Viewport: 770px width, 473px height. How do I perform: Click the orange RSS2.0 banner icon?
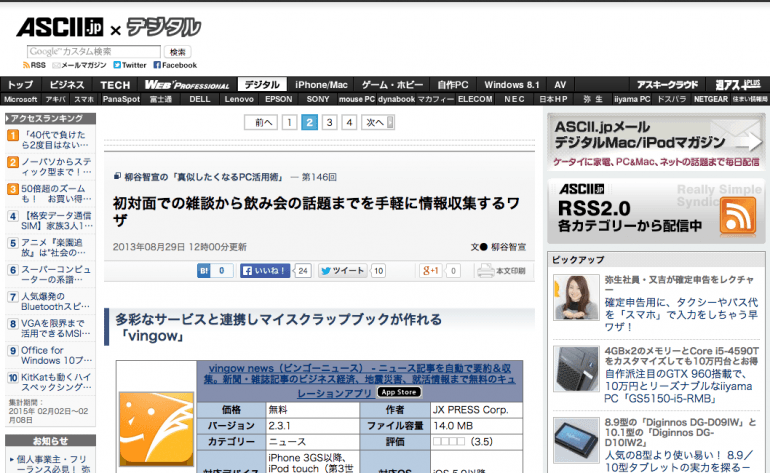point(738,216)
